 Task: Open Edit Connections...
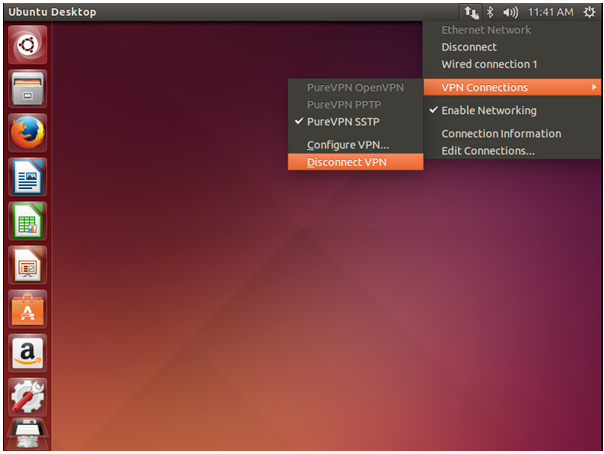(488, 151)
